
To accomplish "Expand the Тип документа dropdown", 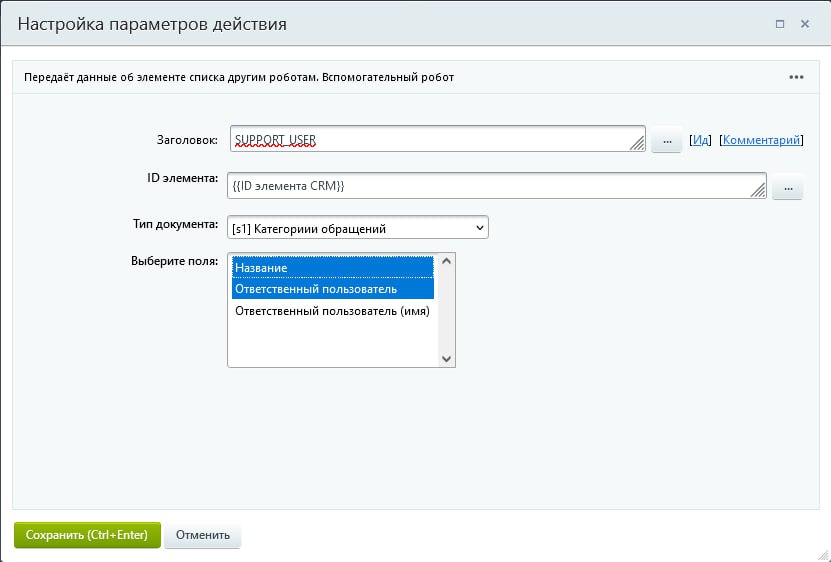I will pos(357,228).
